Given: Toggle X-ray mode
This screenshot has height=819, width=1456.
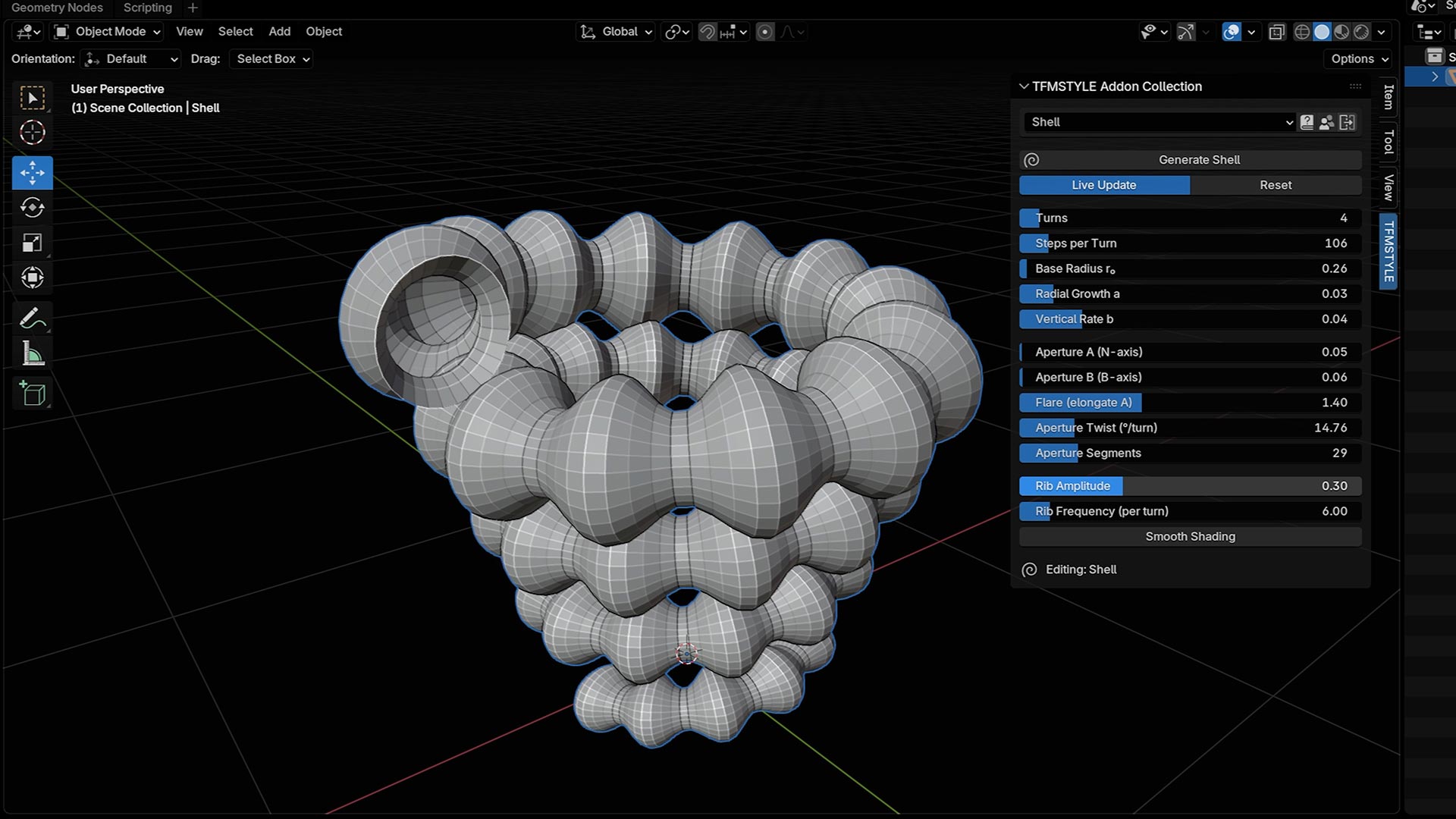Looking at the screenshot, I should click(x=1277, y=32).
